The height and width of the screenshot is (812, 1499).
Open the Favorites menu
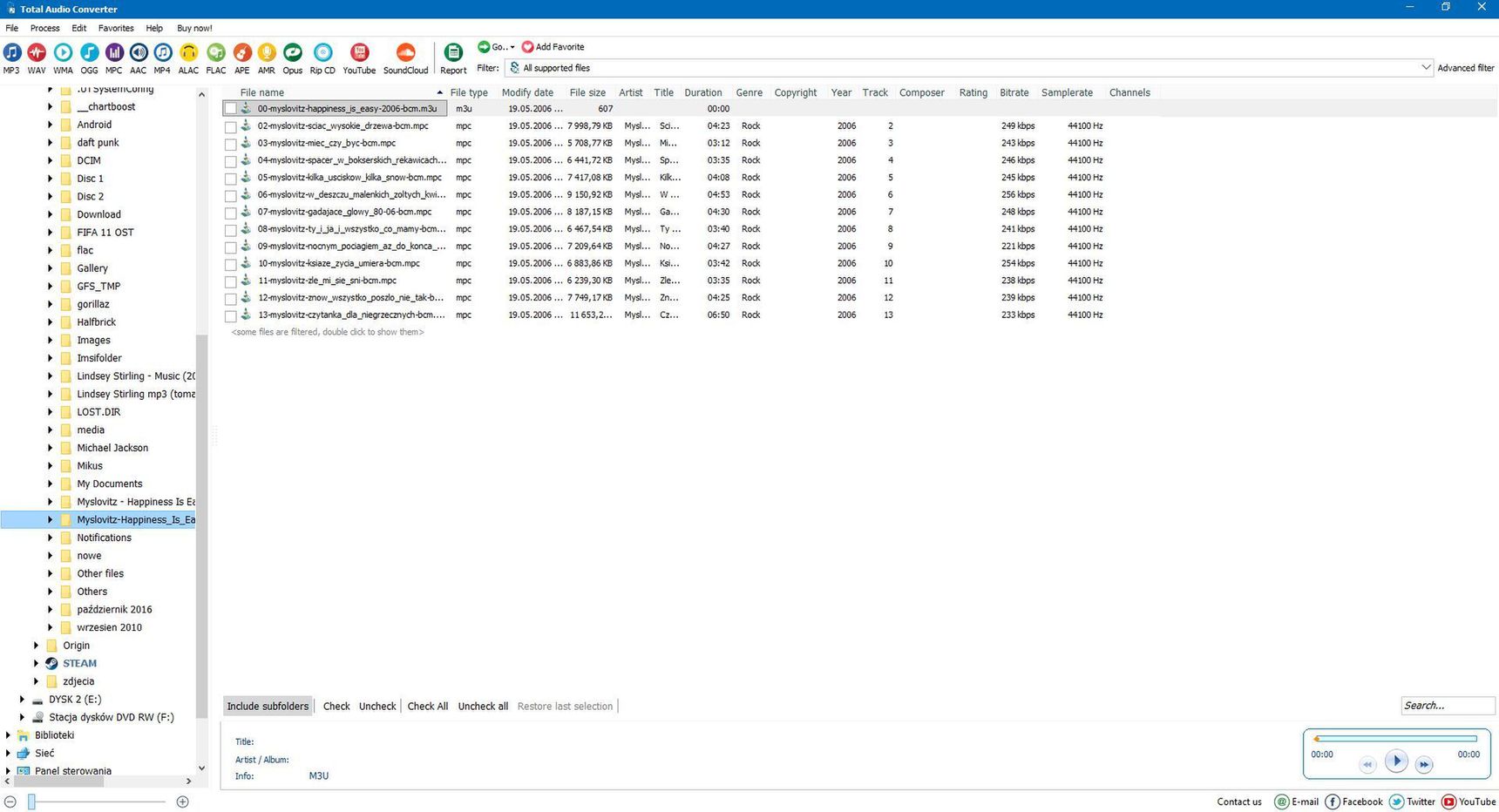116,28
